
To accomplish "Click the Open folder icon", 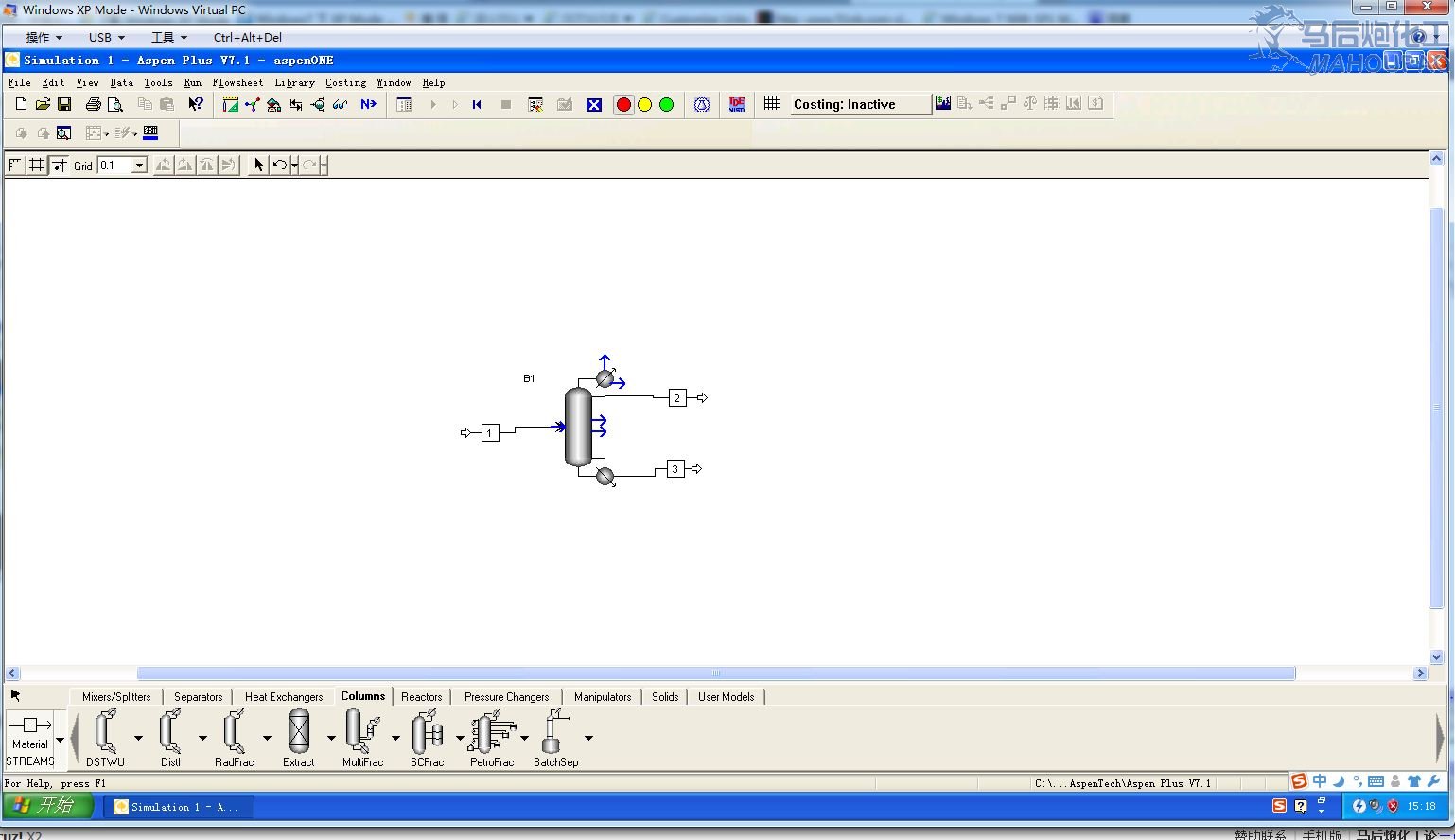I will 43,104.
